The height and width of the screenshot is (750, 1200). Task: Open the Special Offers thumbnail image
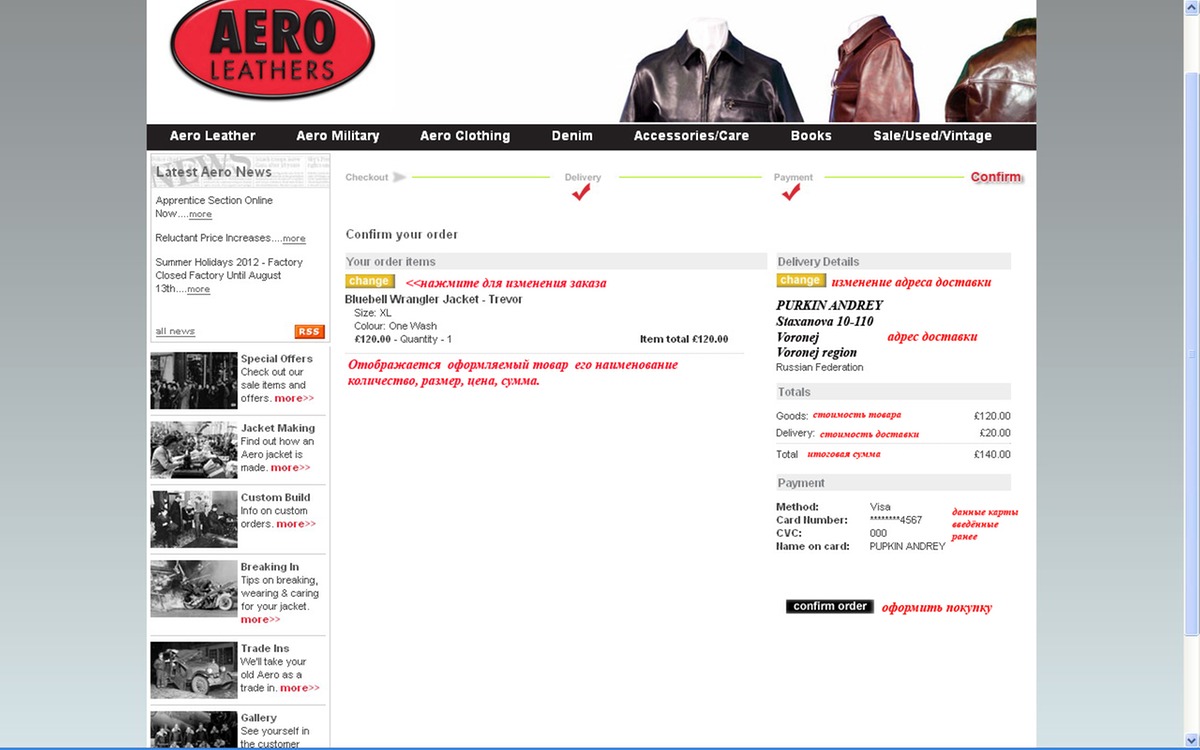[x=194, y=380]
